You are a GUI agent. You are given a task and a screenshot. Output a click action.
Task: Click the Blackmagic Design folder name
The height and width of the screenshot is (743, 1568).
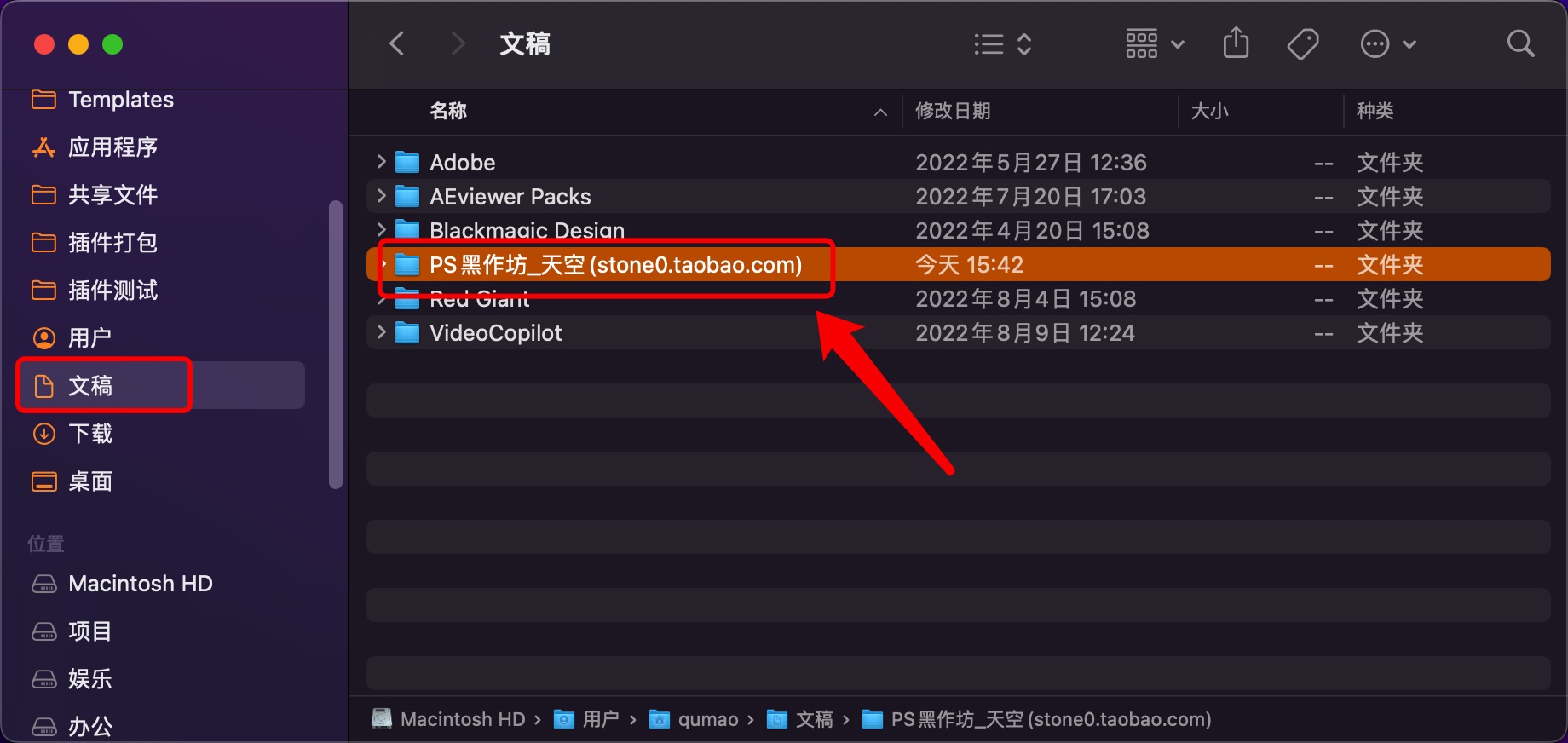point(527,230)
